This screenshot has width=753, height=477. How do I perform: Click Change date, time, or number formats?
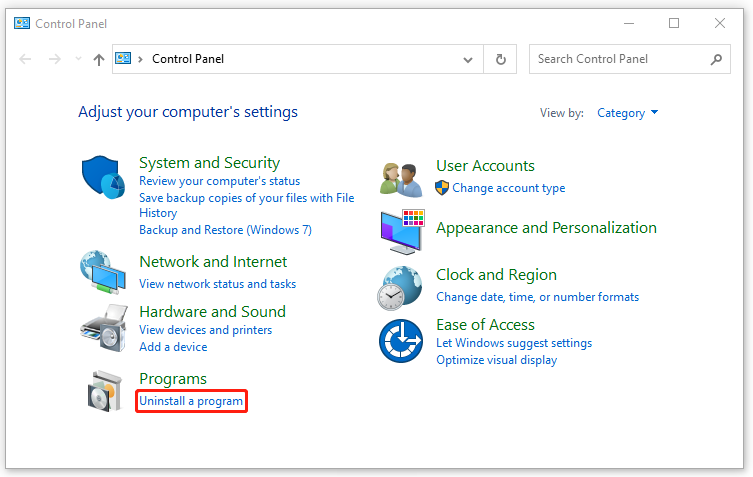[x=537, y=297]
